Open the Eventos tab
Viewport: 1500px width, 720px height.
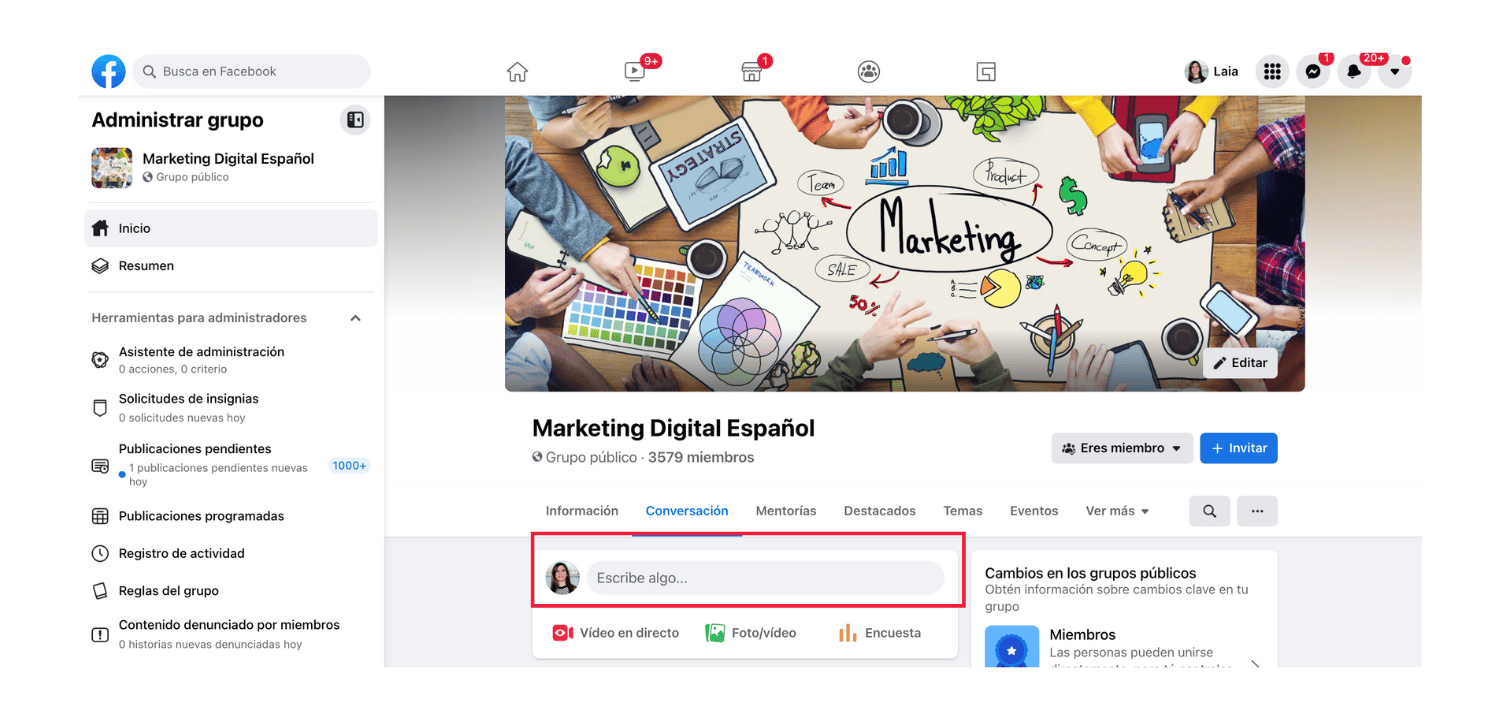coord(1034,511)
